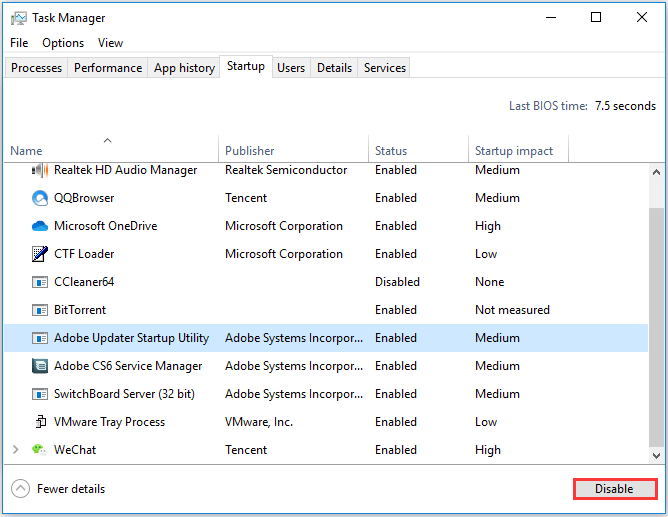Screen dimensions: 668x517
Task: Switch to the Services tab
Action: pos(385,68)
